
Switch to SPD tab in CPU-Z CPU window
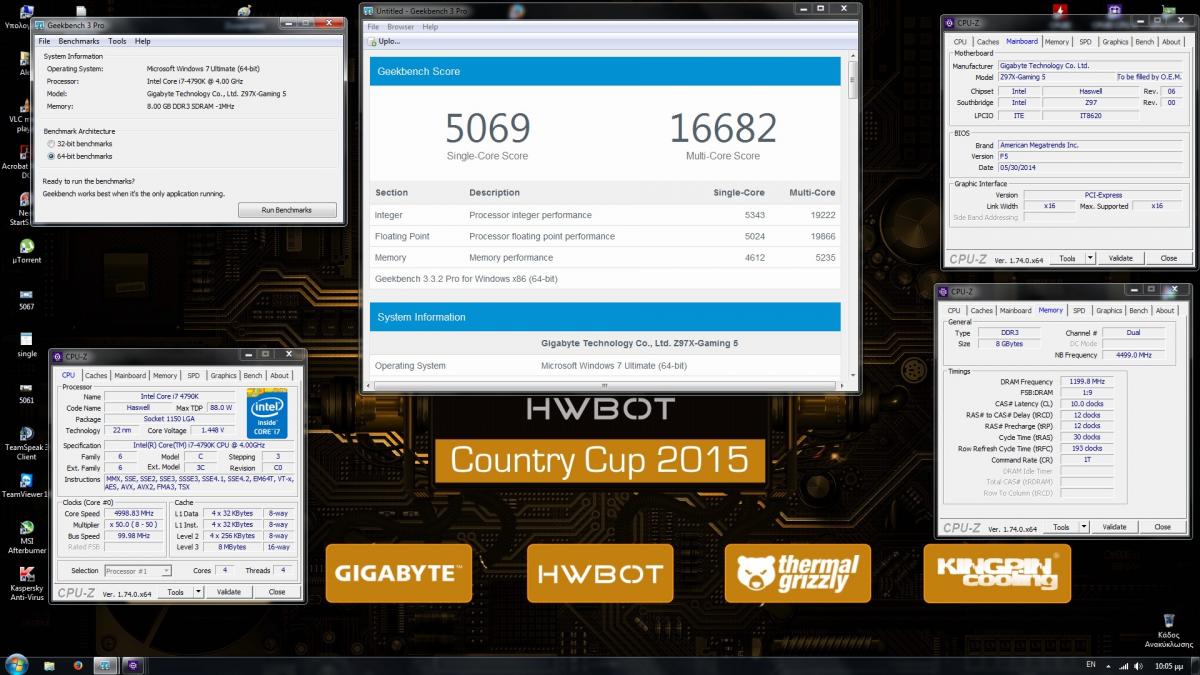[193, 376]
